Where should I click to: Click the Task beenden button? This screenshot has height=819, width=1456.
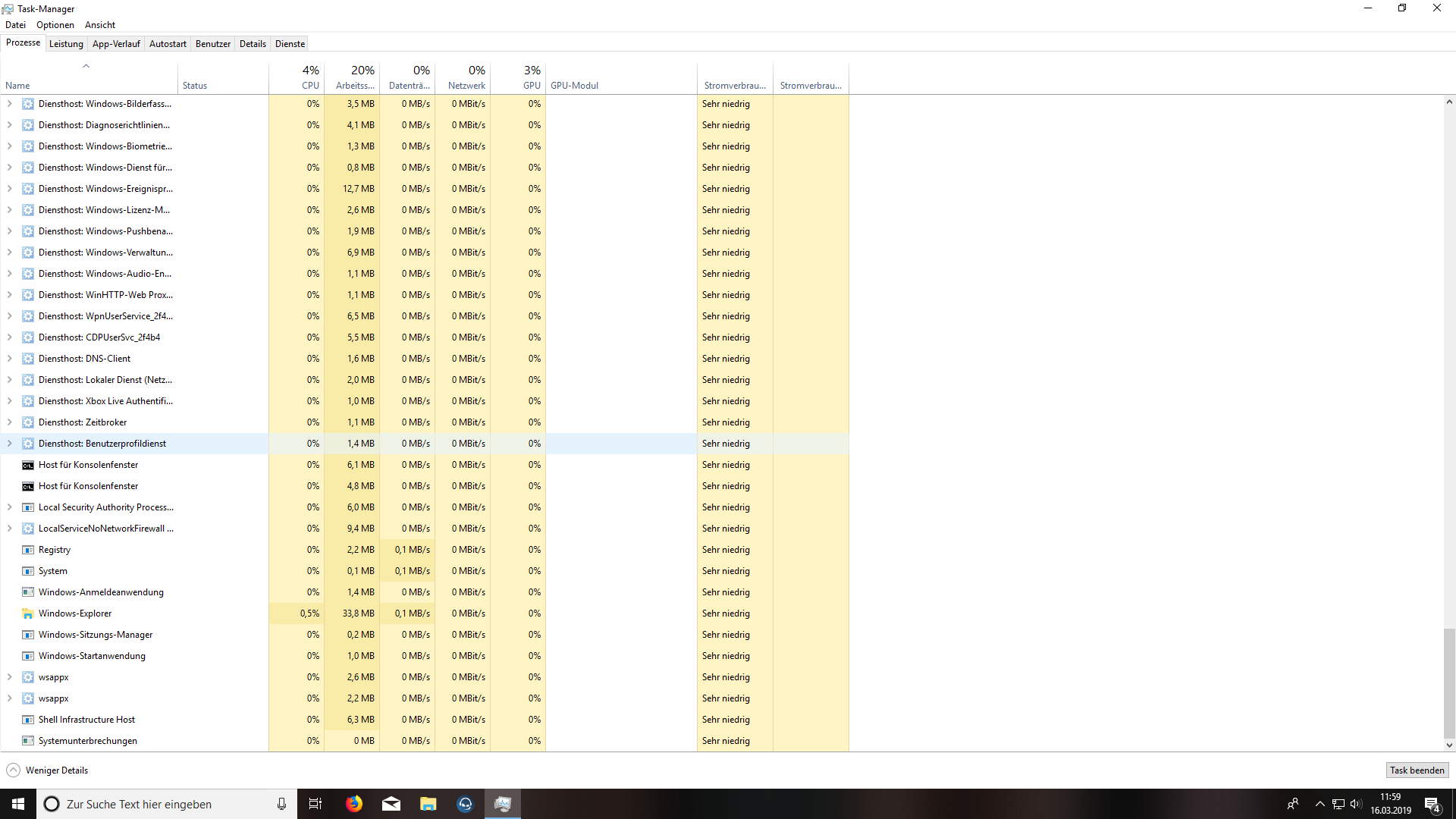(1417, 770)
